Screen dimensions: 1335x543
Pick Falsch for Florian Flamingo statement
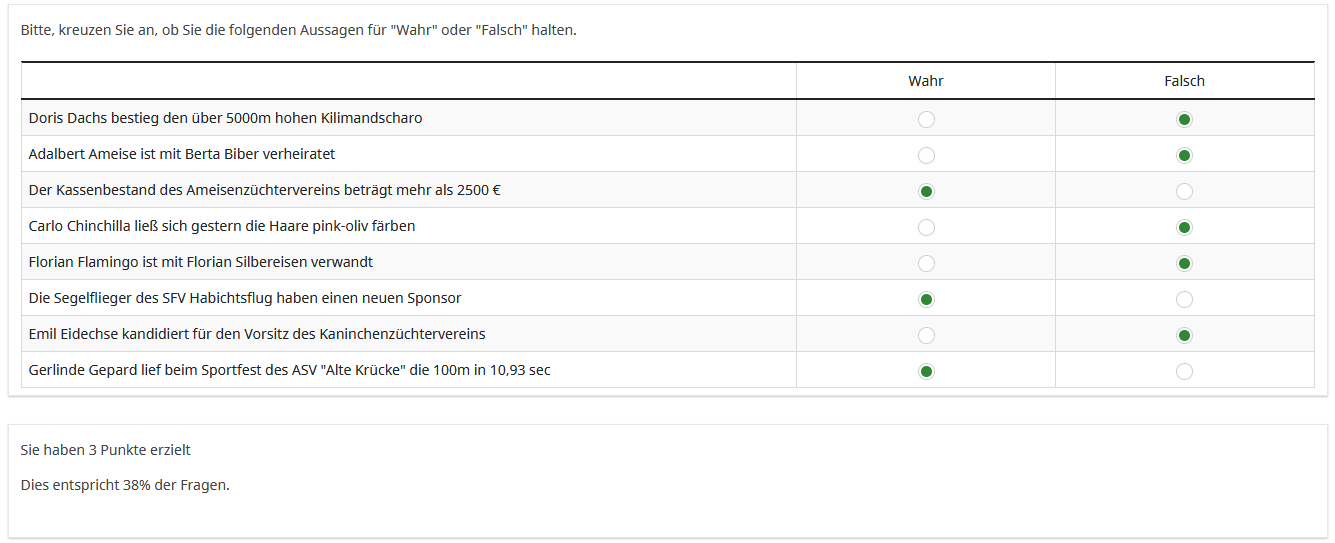[1184, 264]
